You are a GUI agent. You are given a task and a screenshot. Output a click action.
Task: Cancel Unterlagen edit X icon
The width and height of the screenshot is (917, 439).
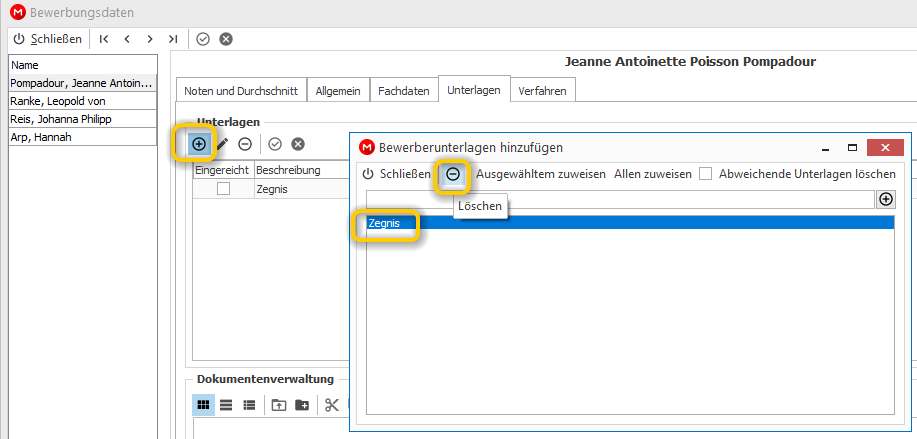click(298, 144)
